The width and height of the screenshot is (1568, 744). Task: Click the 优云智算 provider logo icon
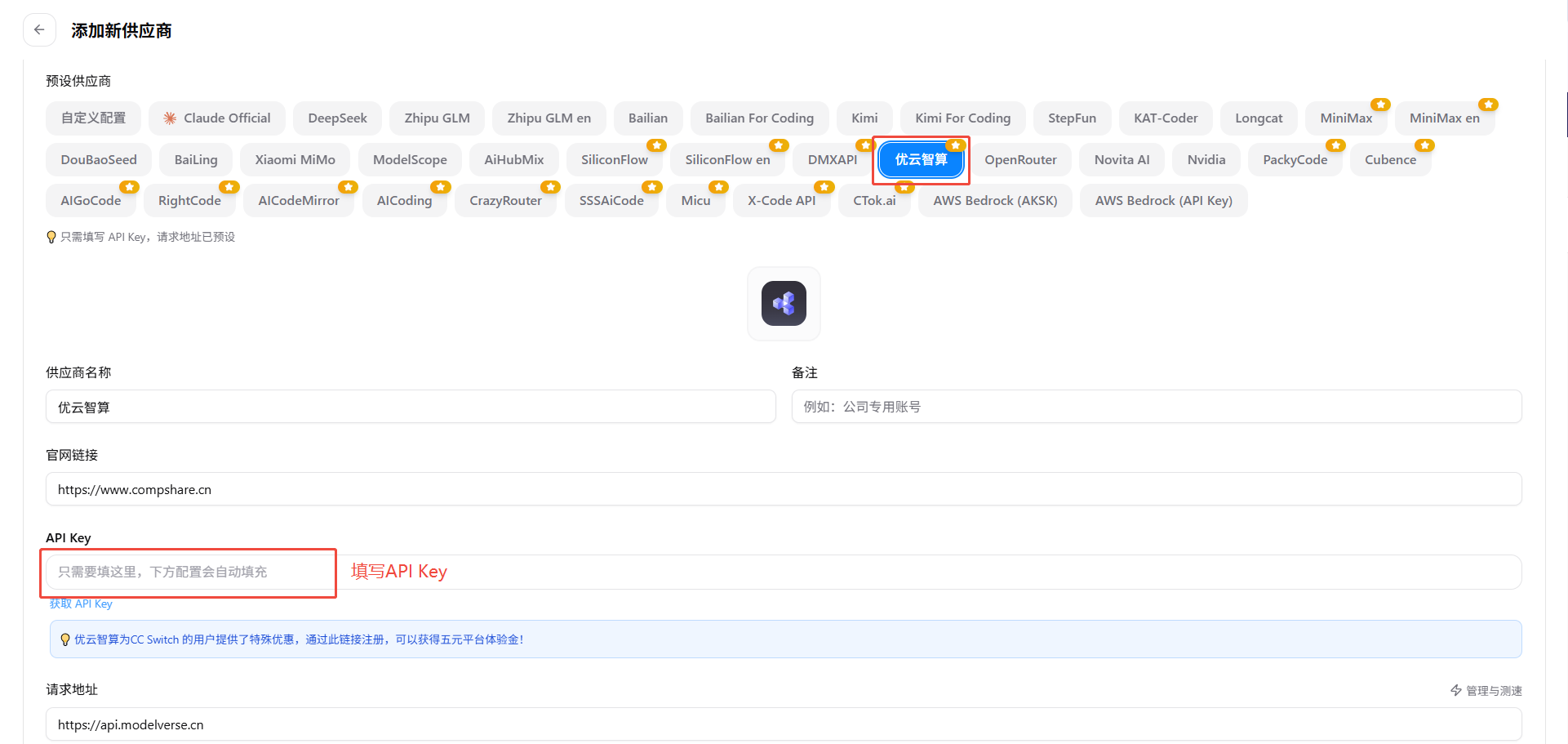tap(784, 304)
